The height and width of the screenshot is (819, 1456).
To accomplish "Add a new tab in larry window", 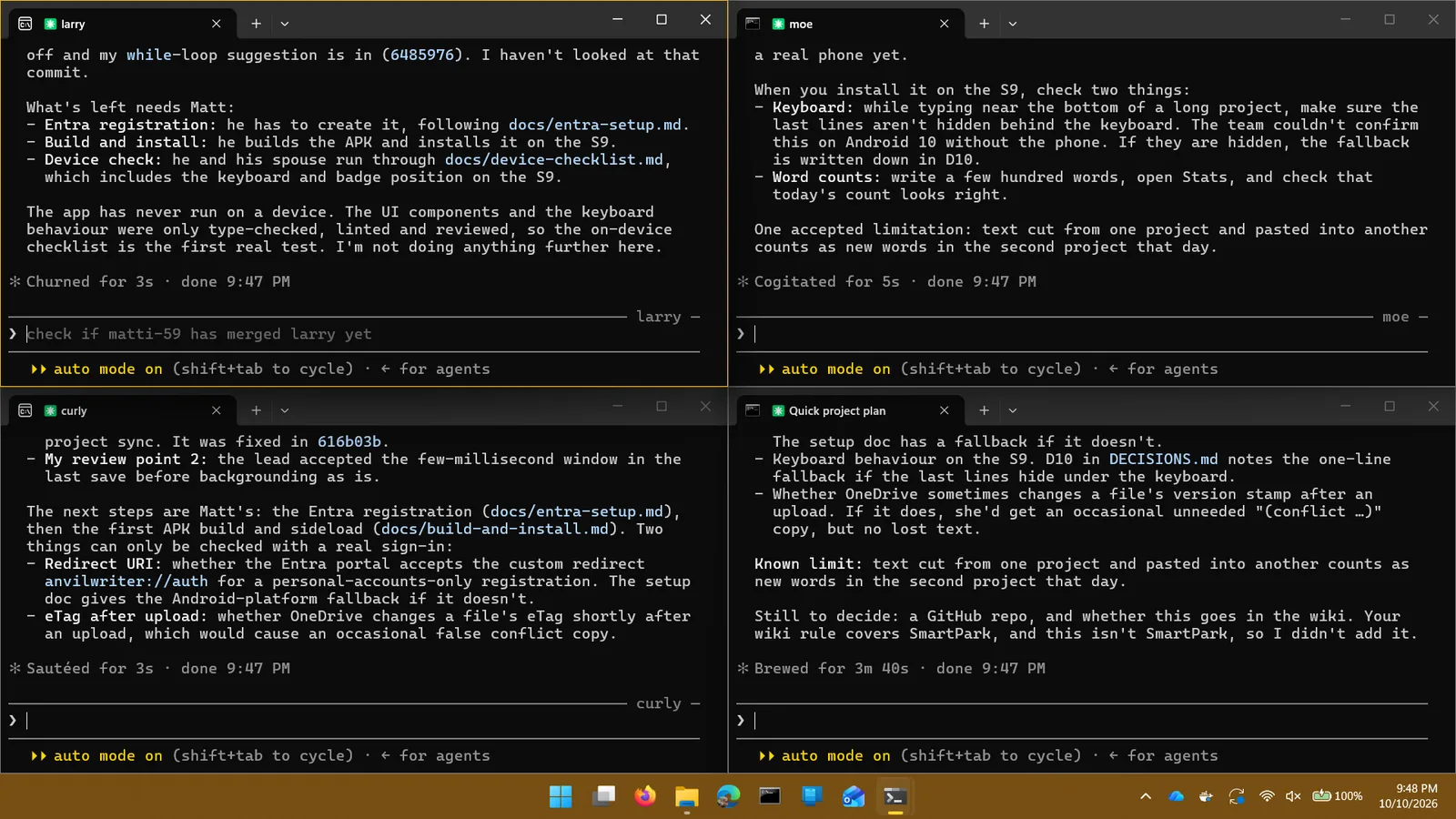I will click(256, 24).
